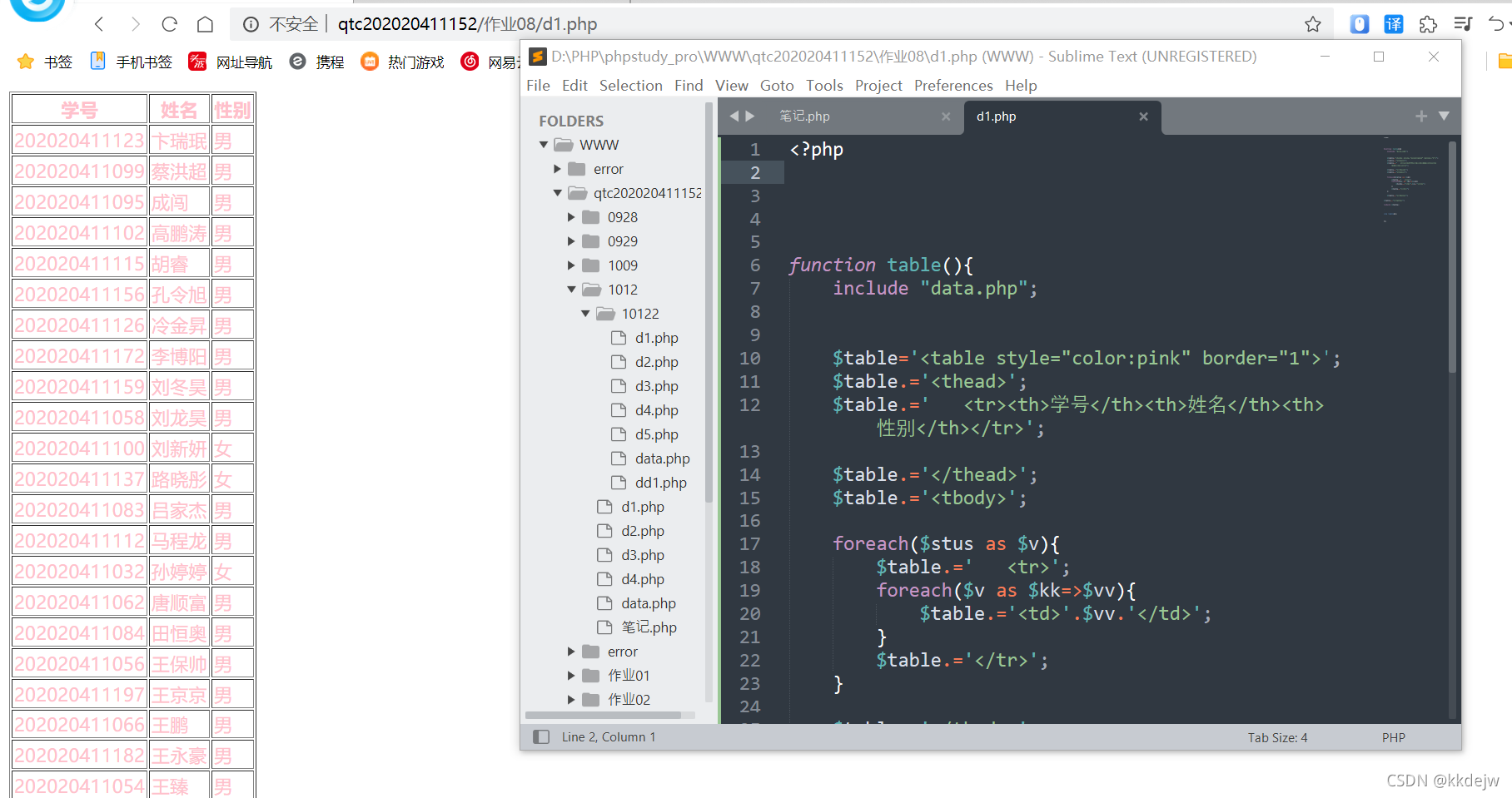Viewport: 1512px width, 798px height.
Task: Expand the 作业02 folder
Action: pos(572,700)
